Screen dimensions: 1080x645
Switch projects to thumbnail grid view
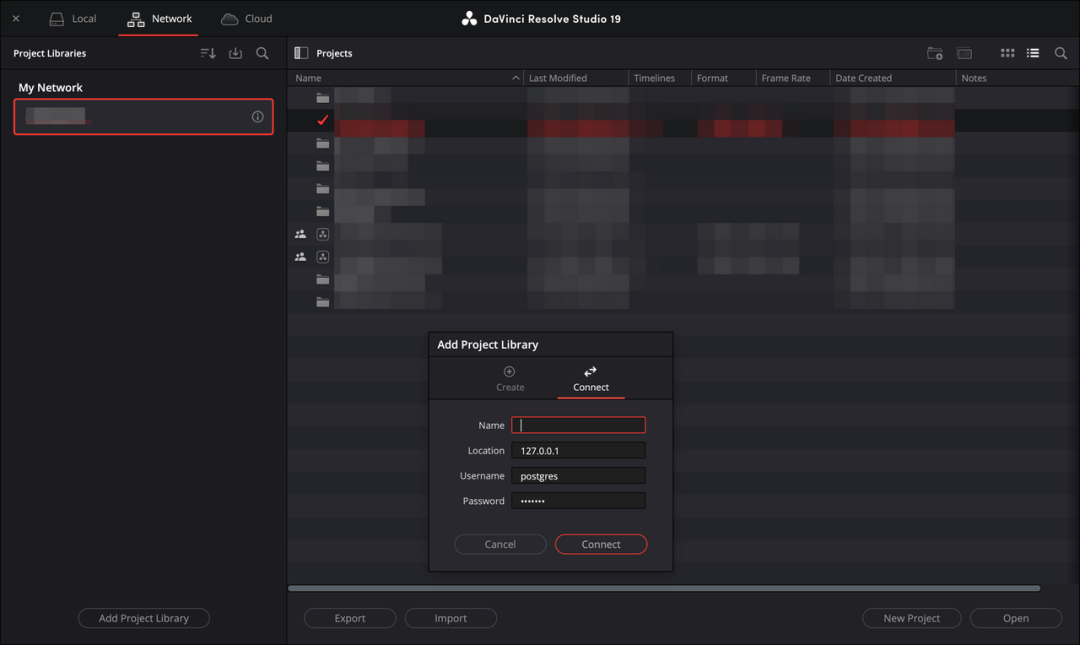1007,53
